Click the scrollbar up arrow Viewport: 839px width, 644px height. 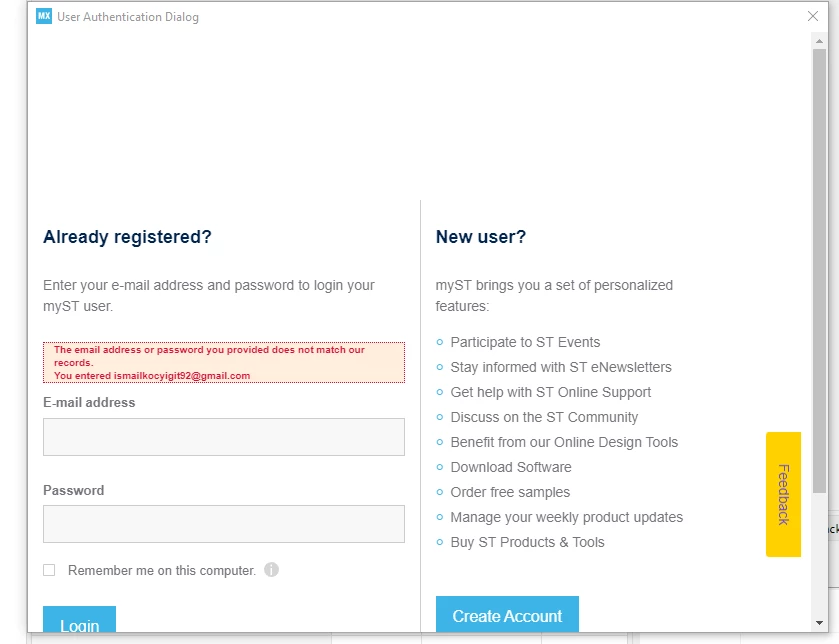pos(819,41)
